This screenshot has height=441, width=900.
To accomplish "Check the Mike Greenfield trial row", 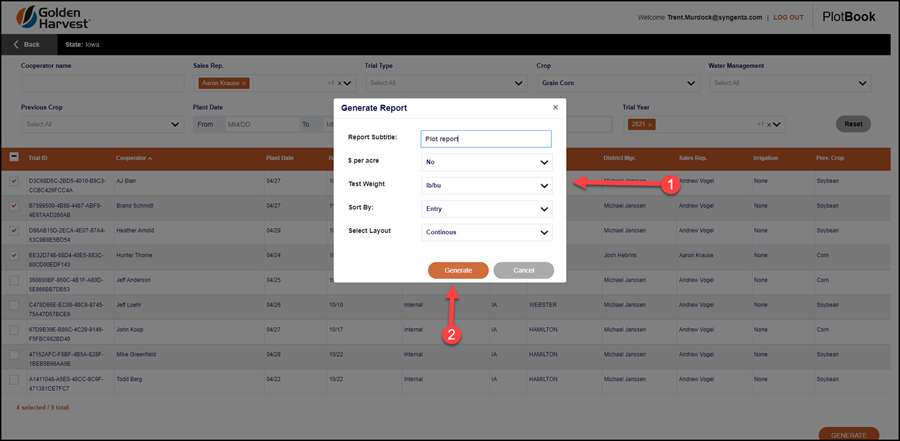I will pos(14,354).
